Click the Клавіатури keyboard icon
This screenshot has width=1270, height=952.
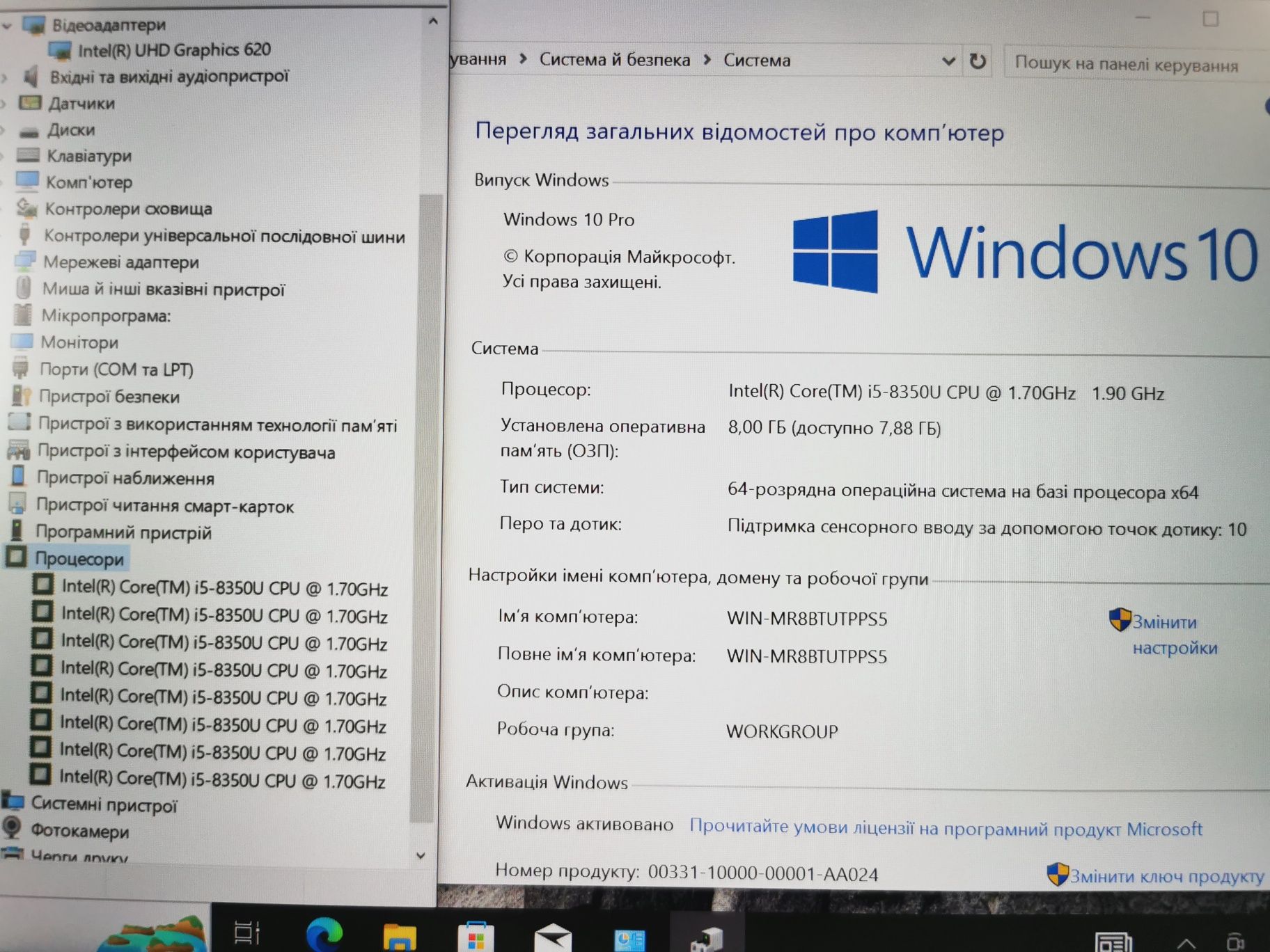click(x=29, y=155)
